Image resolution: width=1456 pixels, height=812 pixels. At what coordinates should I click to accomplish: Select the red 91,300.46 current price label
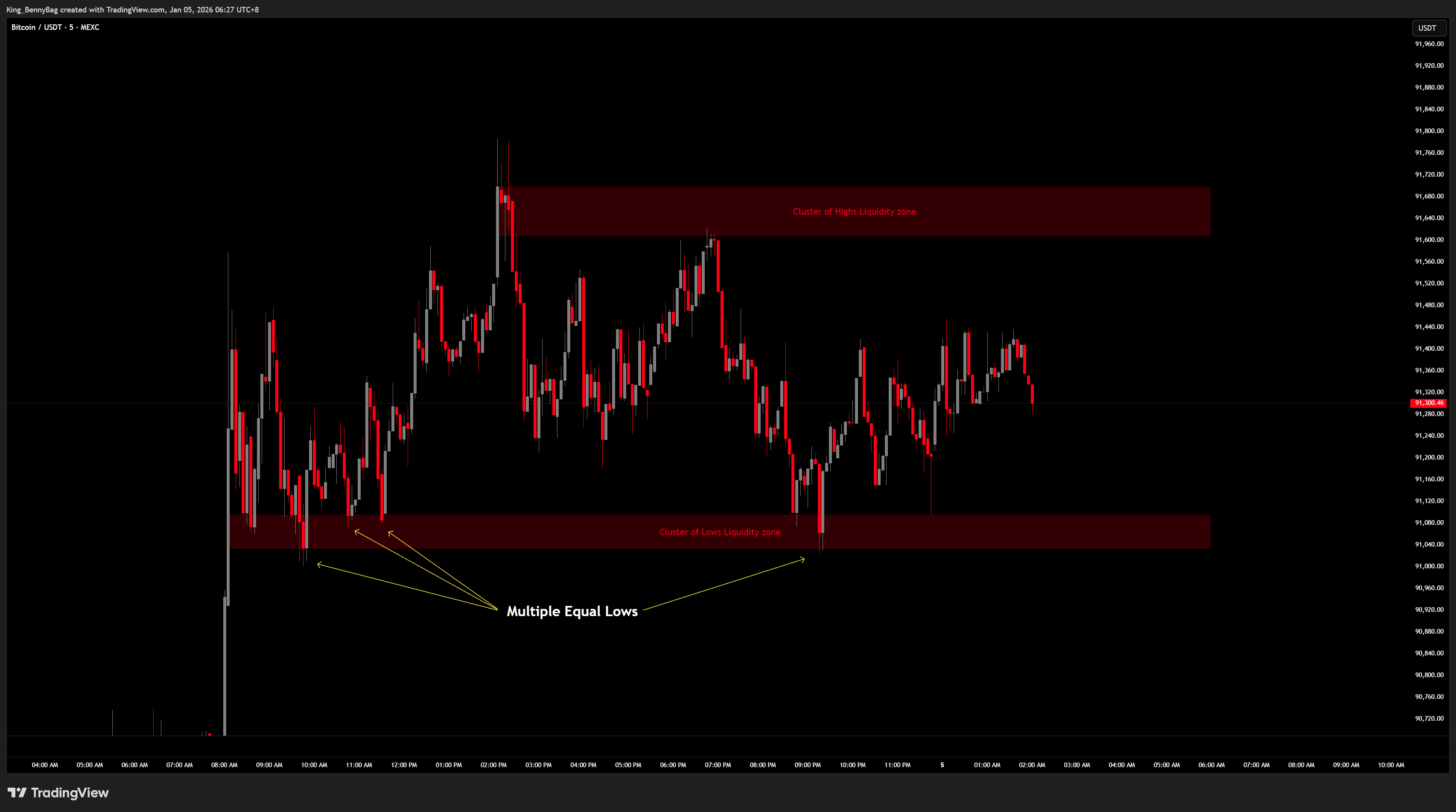click(x=1429, y=403)
